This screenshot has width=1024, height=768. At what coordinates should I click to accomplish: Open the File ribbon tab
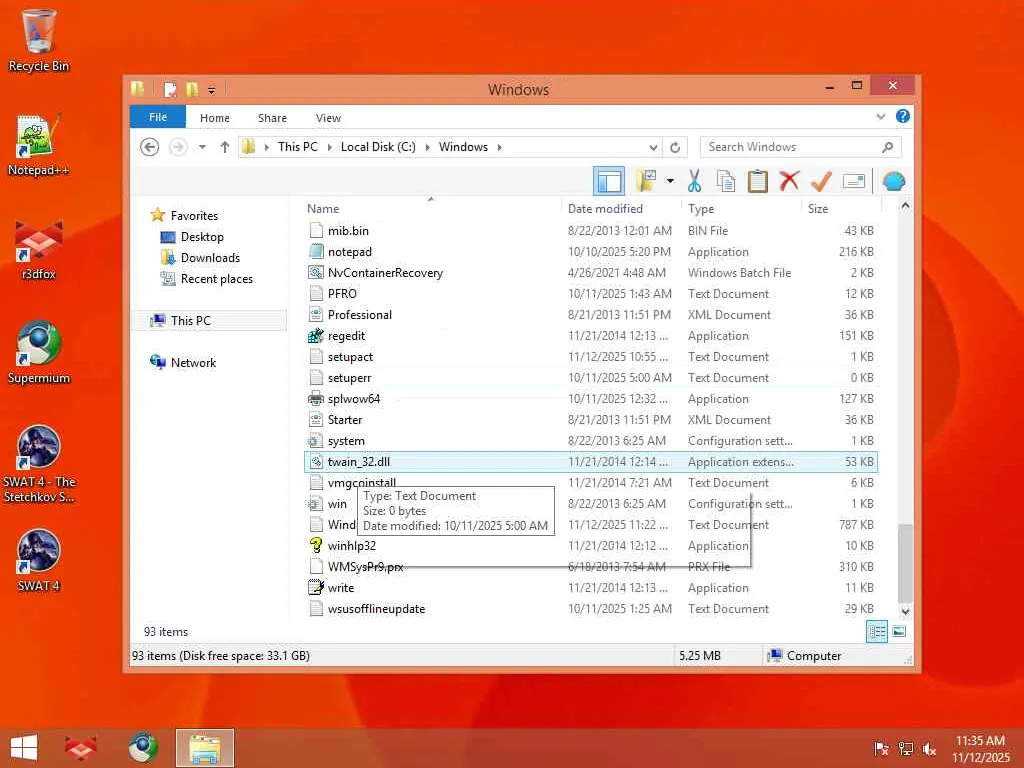(x=158, y=117)
